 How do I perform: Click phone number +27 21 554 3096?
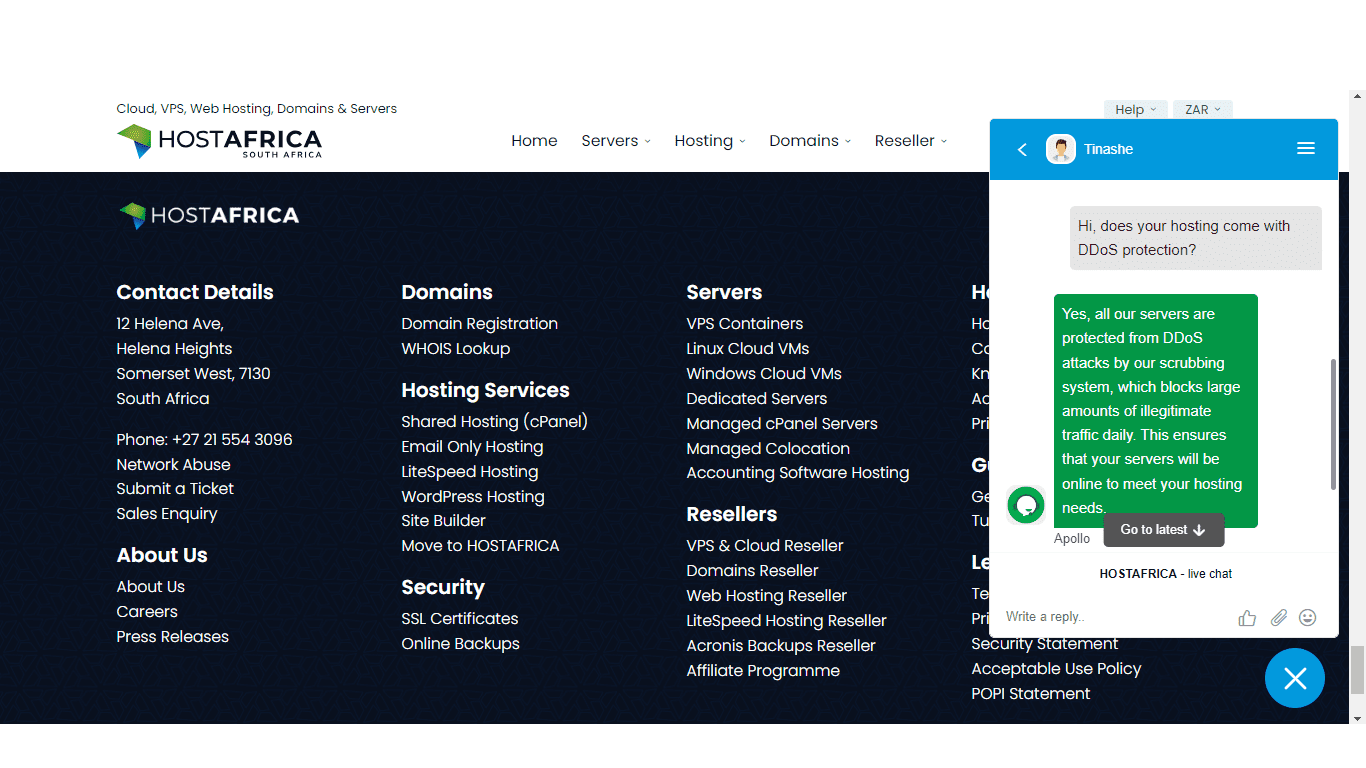click(232, 440)
